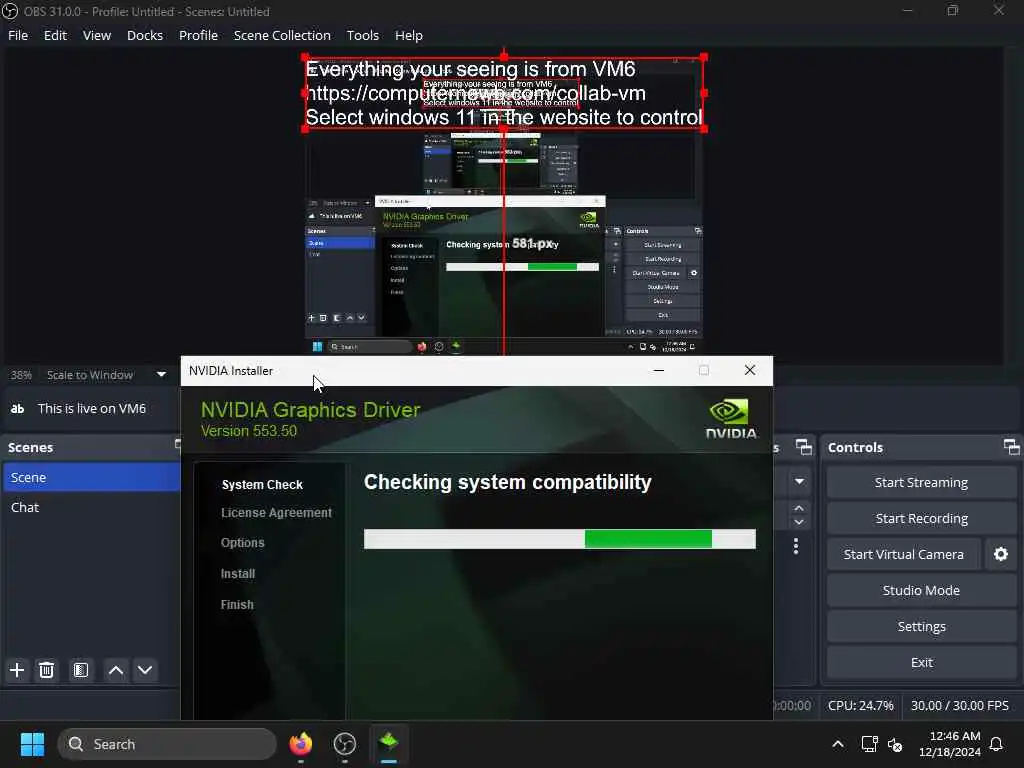Image resolution: width=1024 pixels, height=768 pixels.
Task: Enable Studio Mode
Action: coord(921,590)
